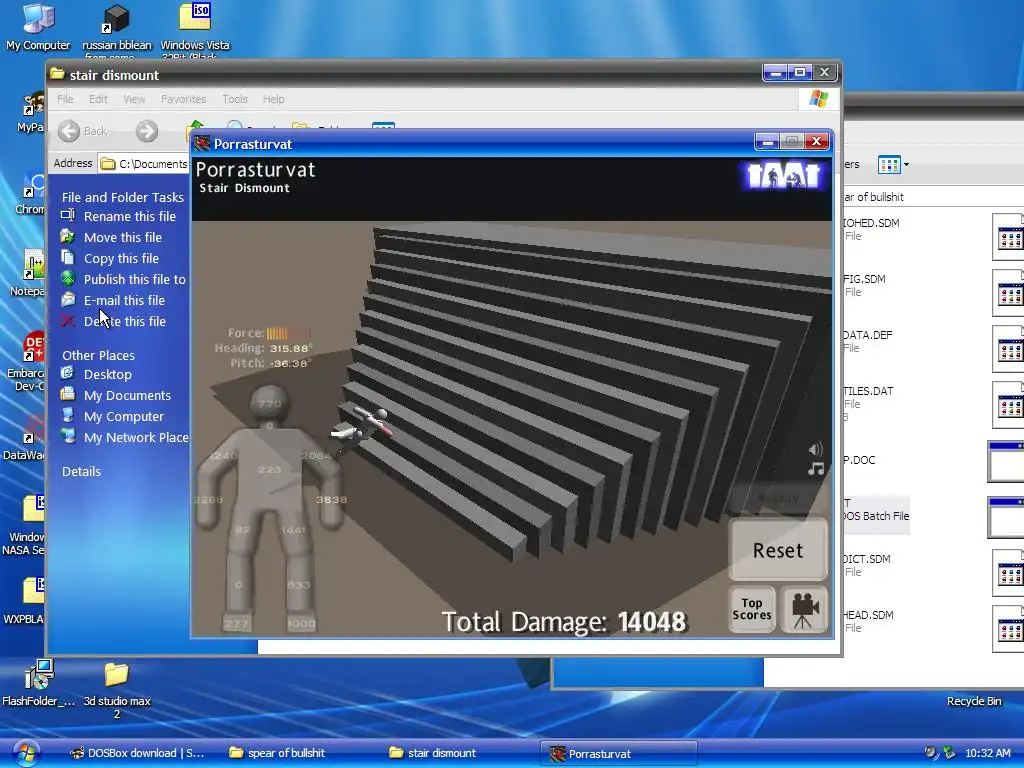Screen dimensions: 1024x768
Task: Minimize the Porrasturvat window
Action: (x=766, y=142)
